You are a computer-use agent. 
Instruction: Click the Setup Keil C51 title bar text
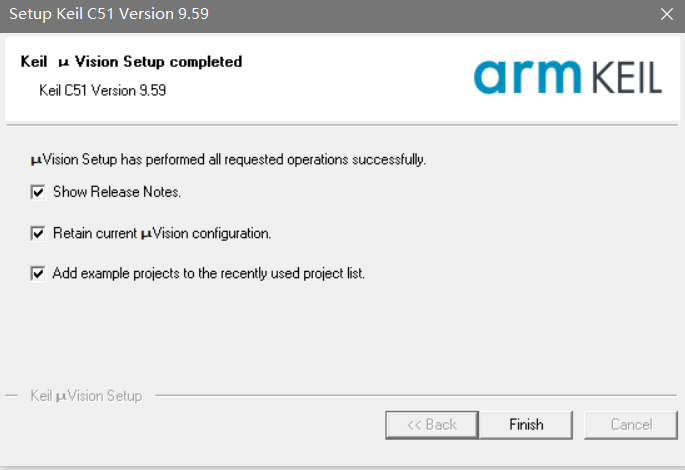[109, 14]
